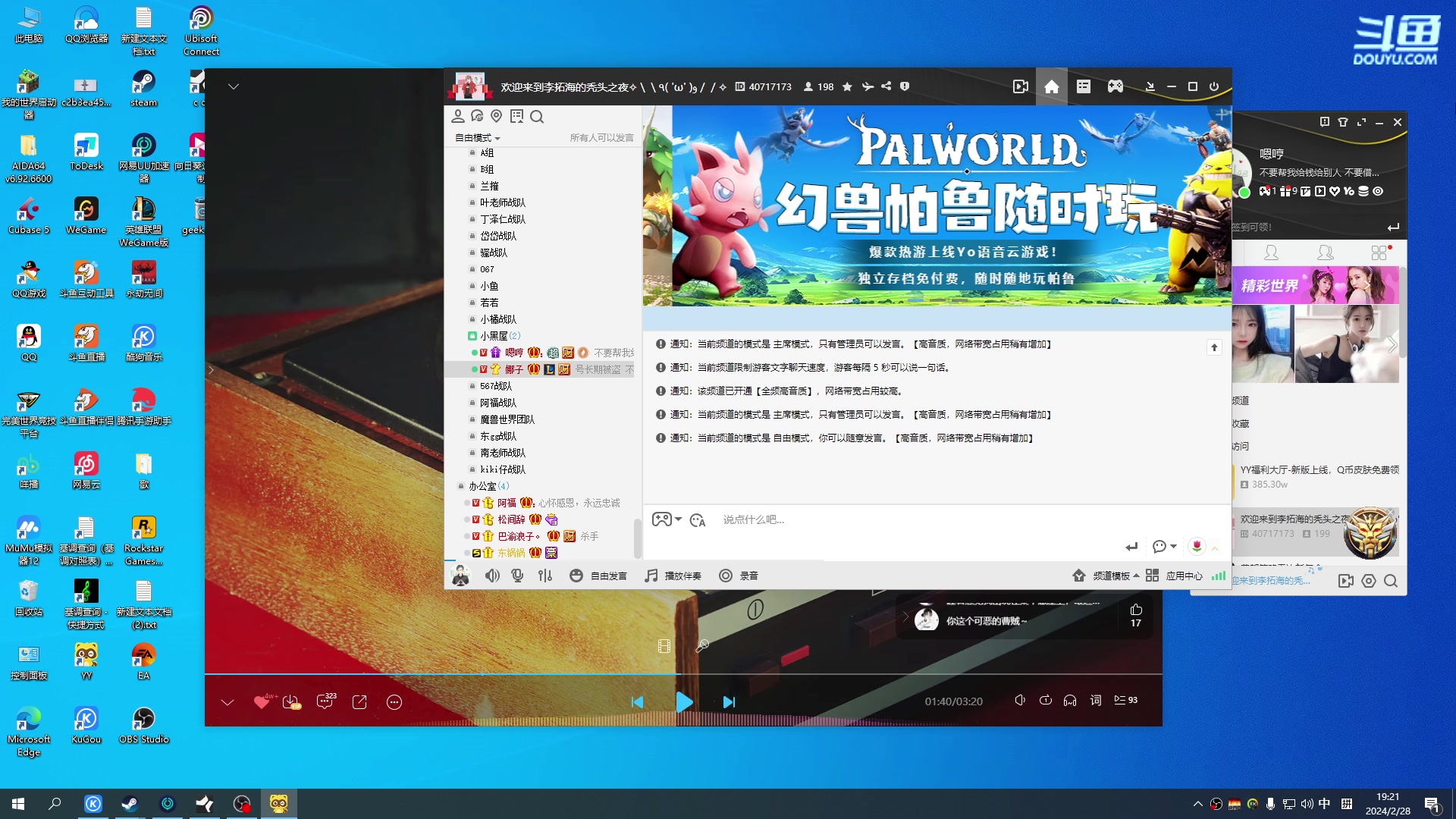Screen dimensions: 1456x819
Task: Like the song with heart button in player
Action: tap(262, 702)
